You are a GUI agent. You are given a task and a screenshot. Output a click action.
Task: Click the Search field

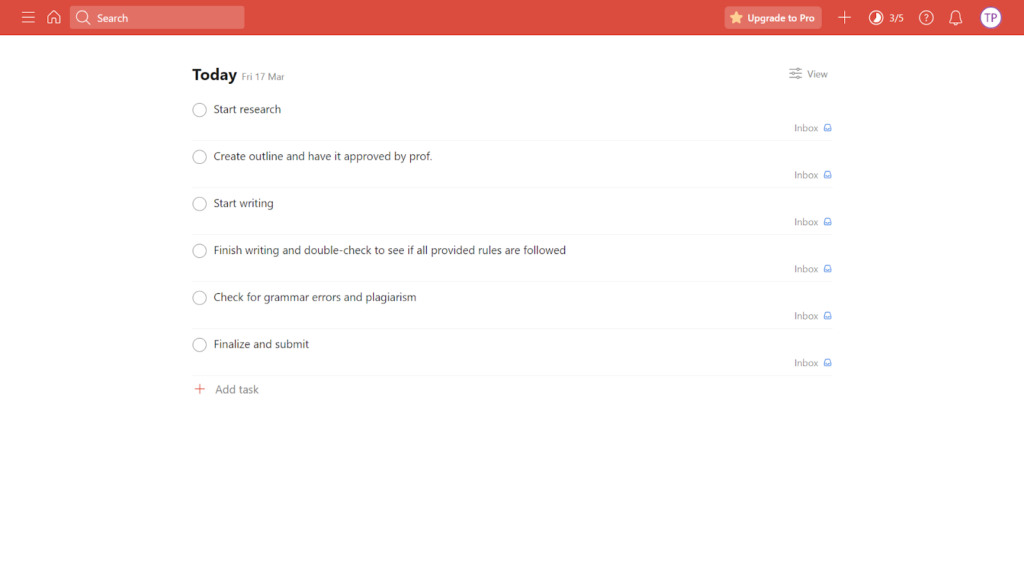[157, 18]
